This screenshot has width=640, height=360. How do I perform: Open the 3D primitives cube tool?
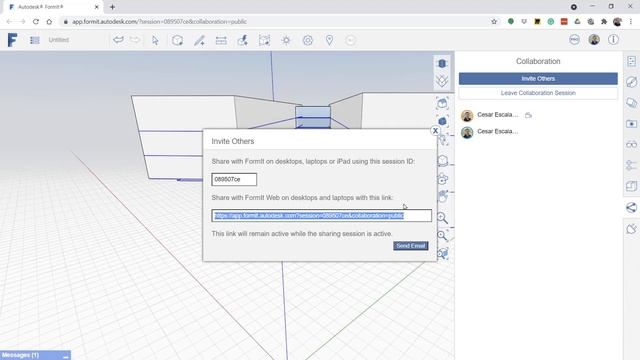click(x=177, y=40)
